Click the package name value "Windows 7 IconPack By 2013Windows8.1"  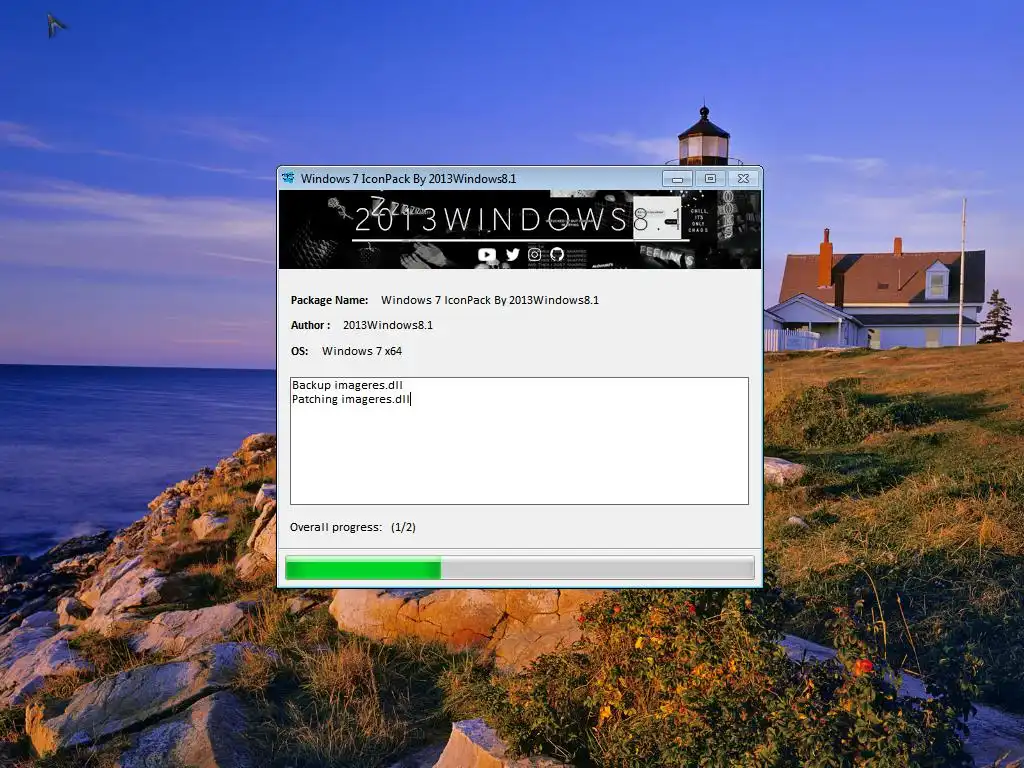click(490, 300)
